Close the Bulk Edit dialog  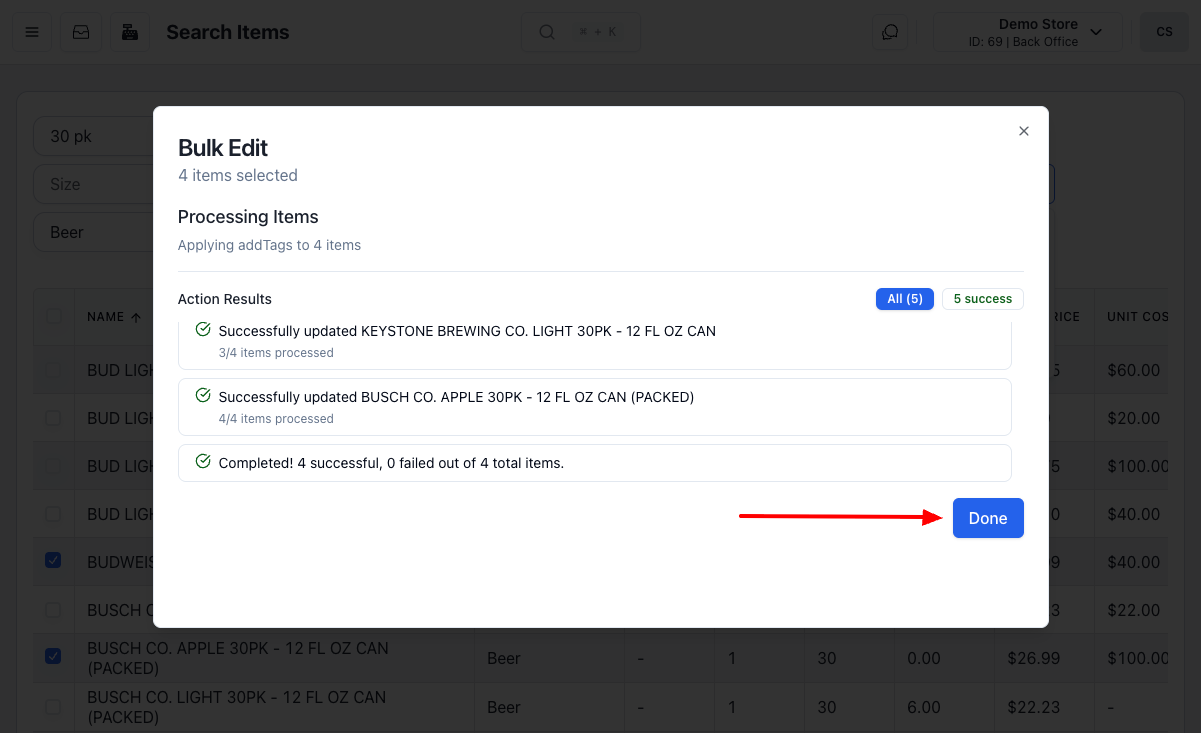[x=1023, y=131]
